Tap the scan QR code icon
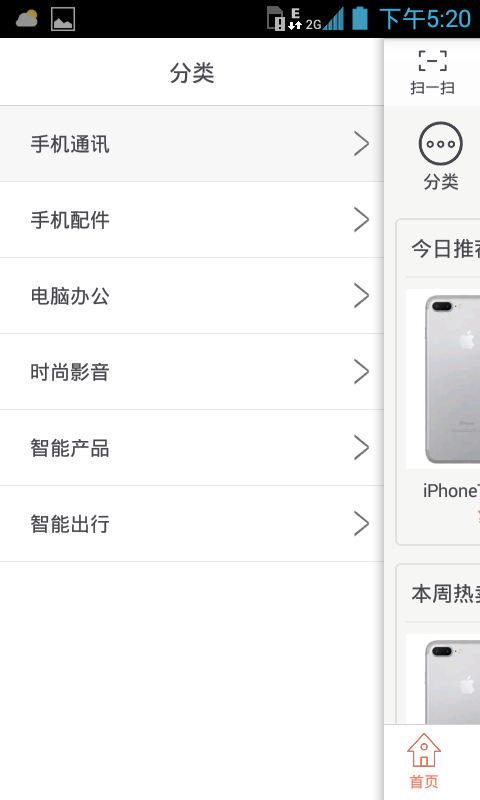The width and height of the screenshot is (480, 800). click(433, 61)
